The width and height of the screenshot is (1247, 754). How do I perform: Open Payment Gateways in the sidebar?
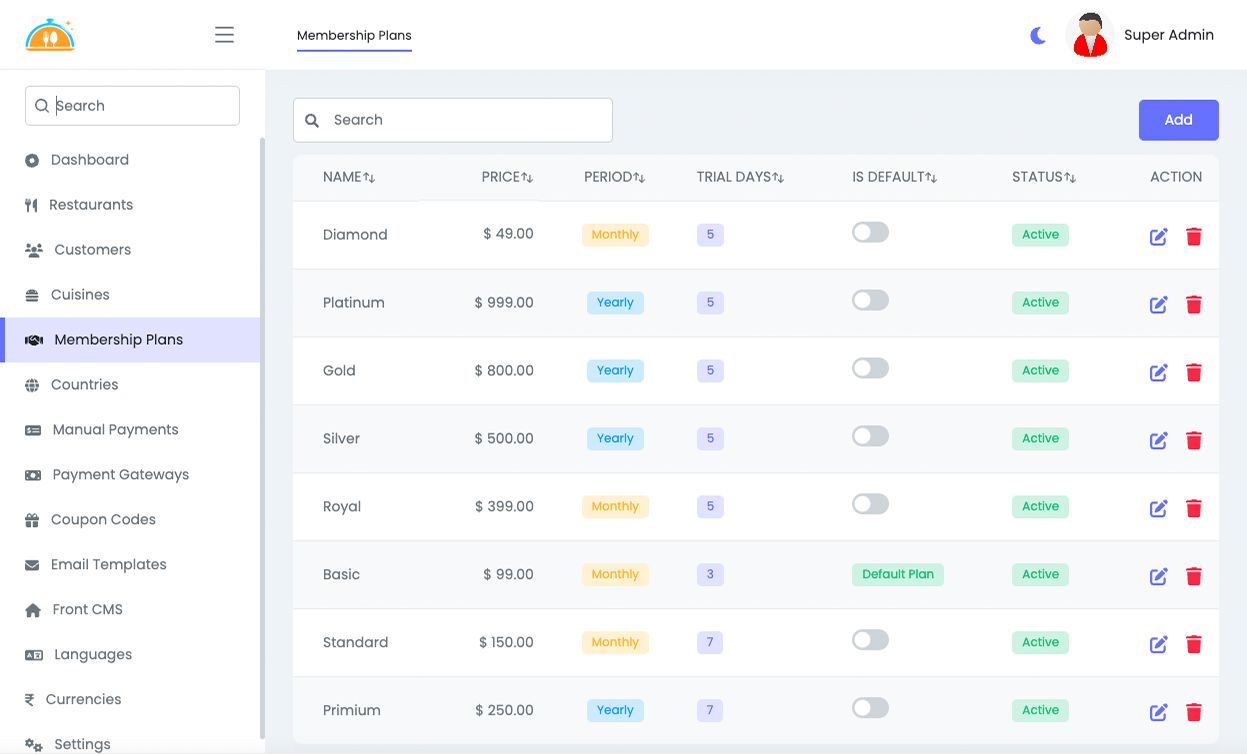tap(120, 475)
